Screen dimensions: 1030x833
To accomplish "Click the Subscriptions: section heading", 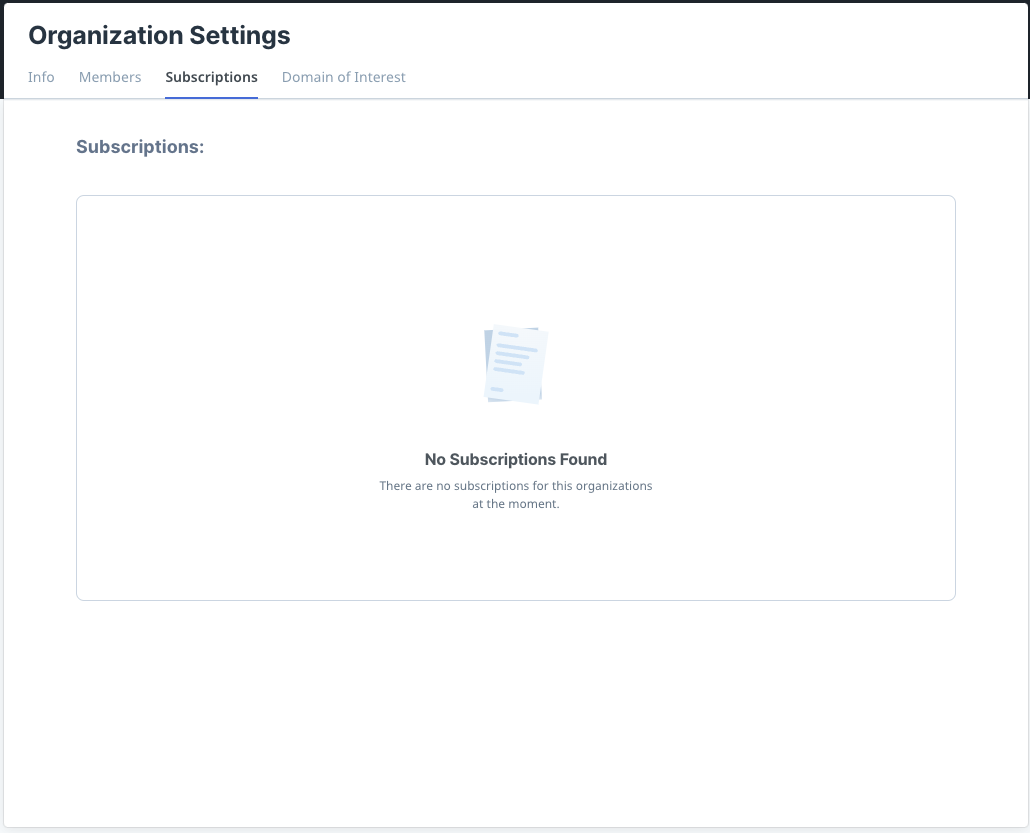I will (x=140, y=147).
